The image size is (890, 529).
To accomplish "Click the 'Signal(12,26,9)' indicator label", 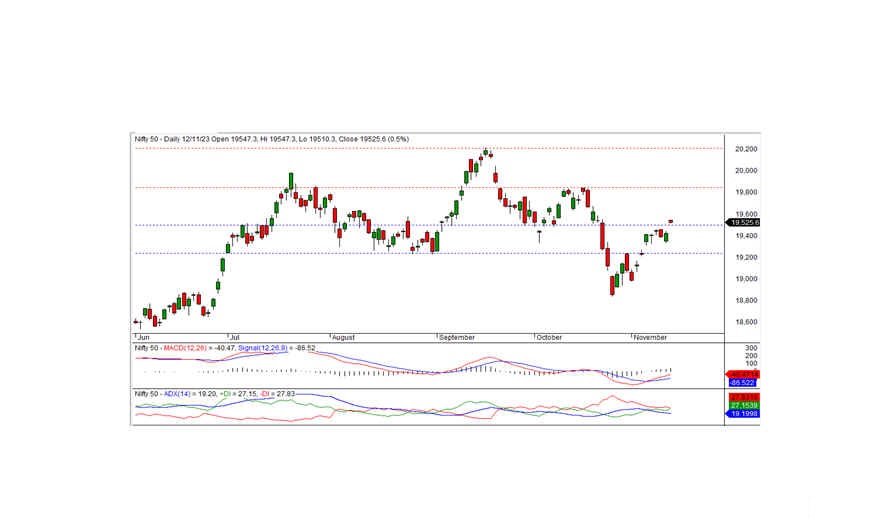I will 263,348.
